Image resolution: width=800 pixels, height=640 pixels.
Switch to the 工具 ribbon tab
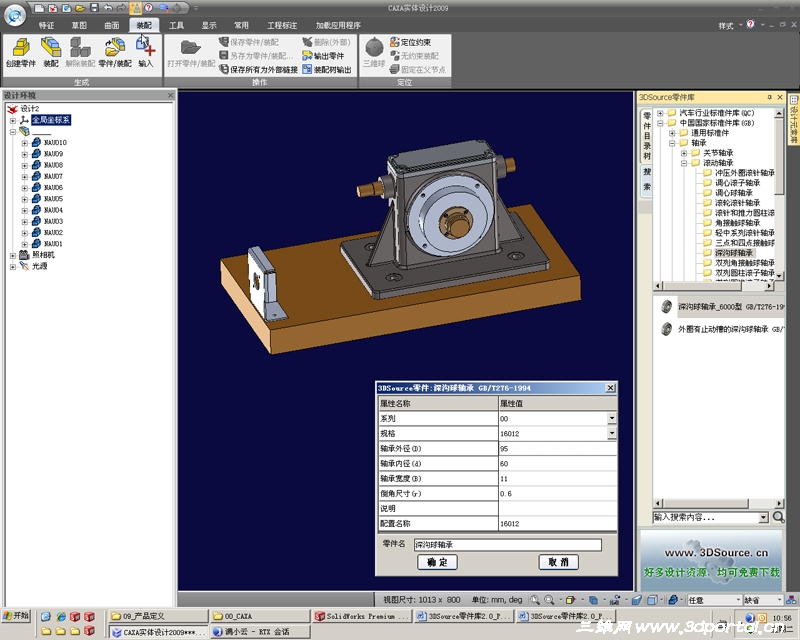tap(177, 25)
